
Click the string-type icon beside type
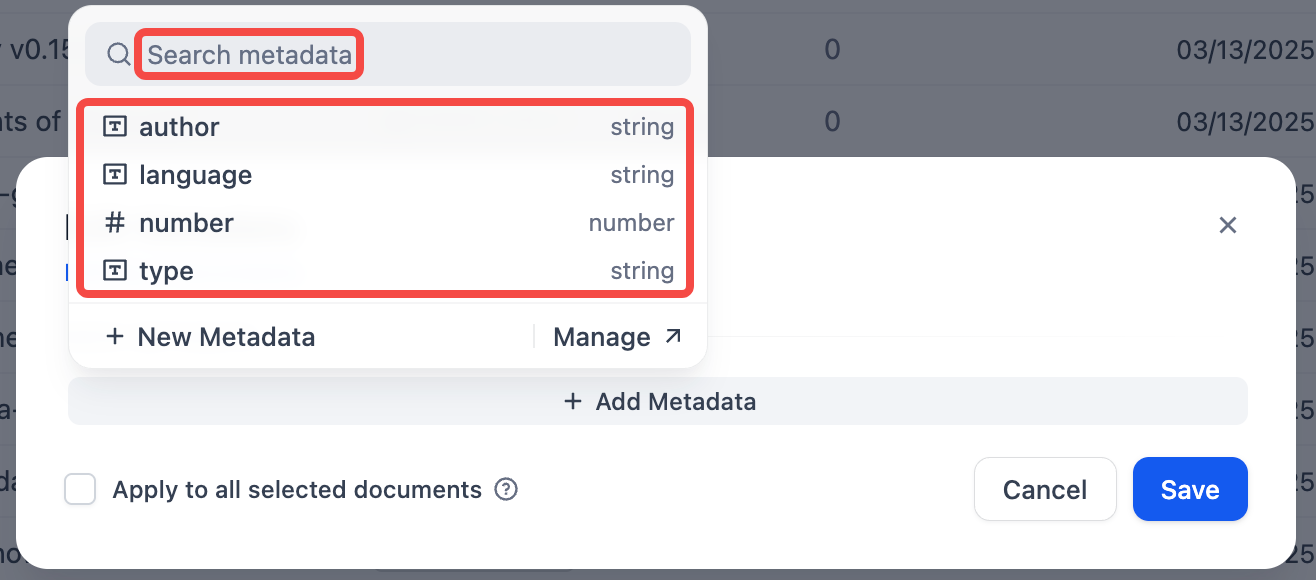coord(116,271)
